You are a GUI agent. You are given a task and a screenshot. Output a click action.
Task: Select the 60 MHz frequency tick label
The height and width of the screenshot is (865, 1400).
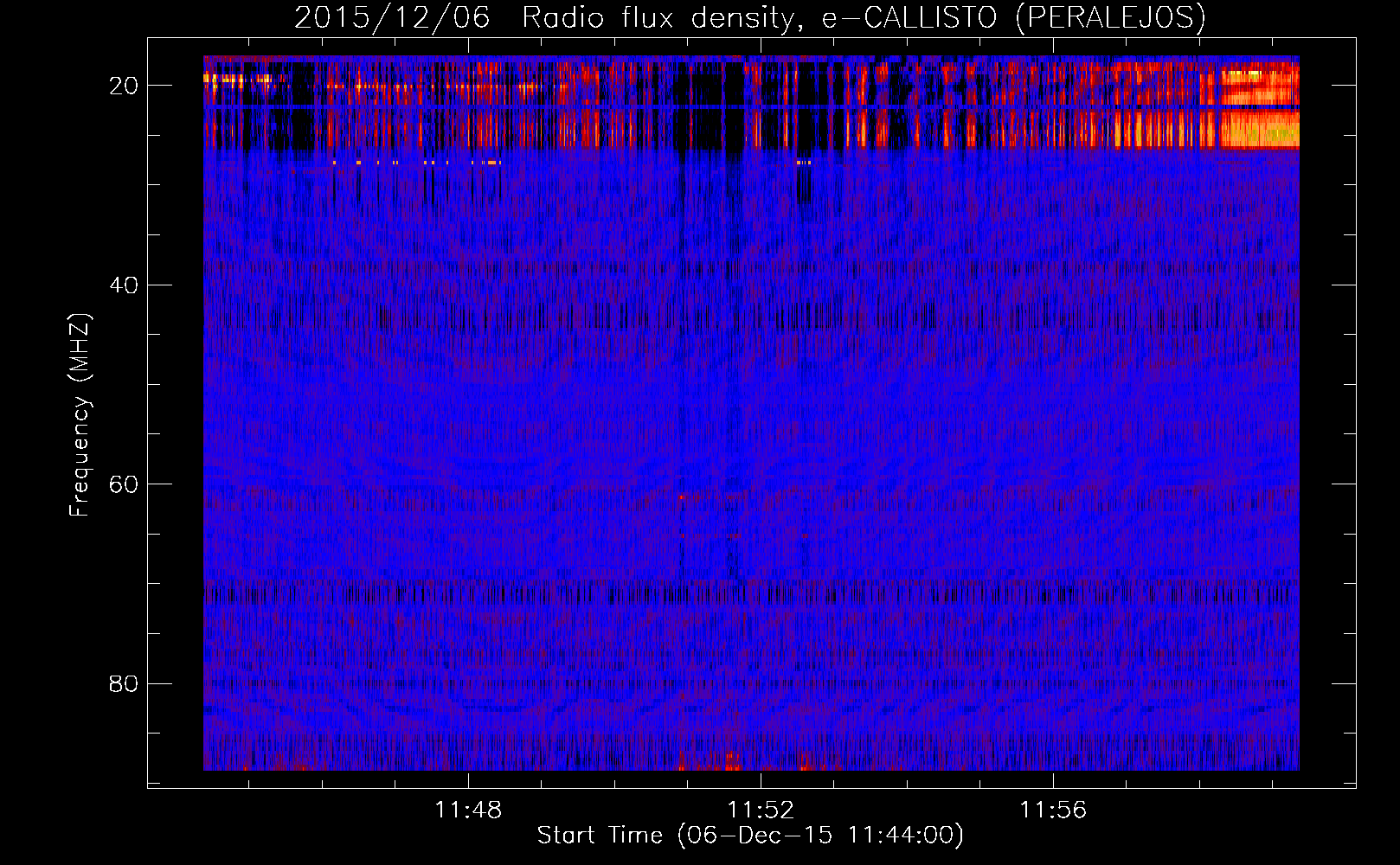125,484
